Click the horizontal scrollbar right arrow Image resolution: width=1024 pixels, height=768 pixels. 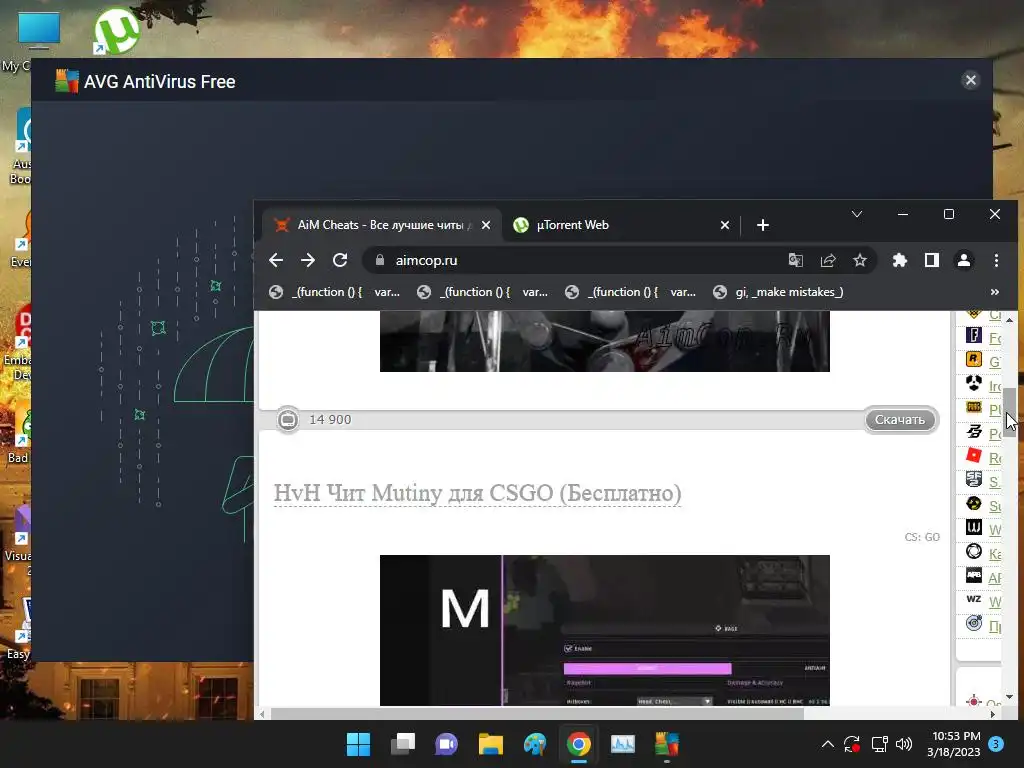(x=993, y=714)
